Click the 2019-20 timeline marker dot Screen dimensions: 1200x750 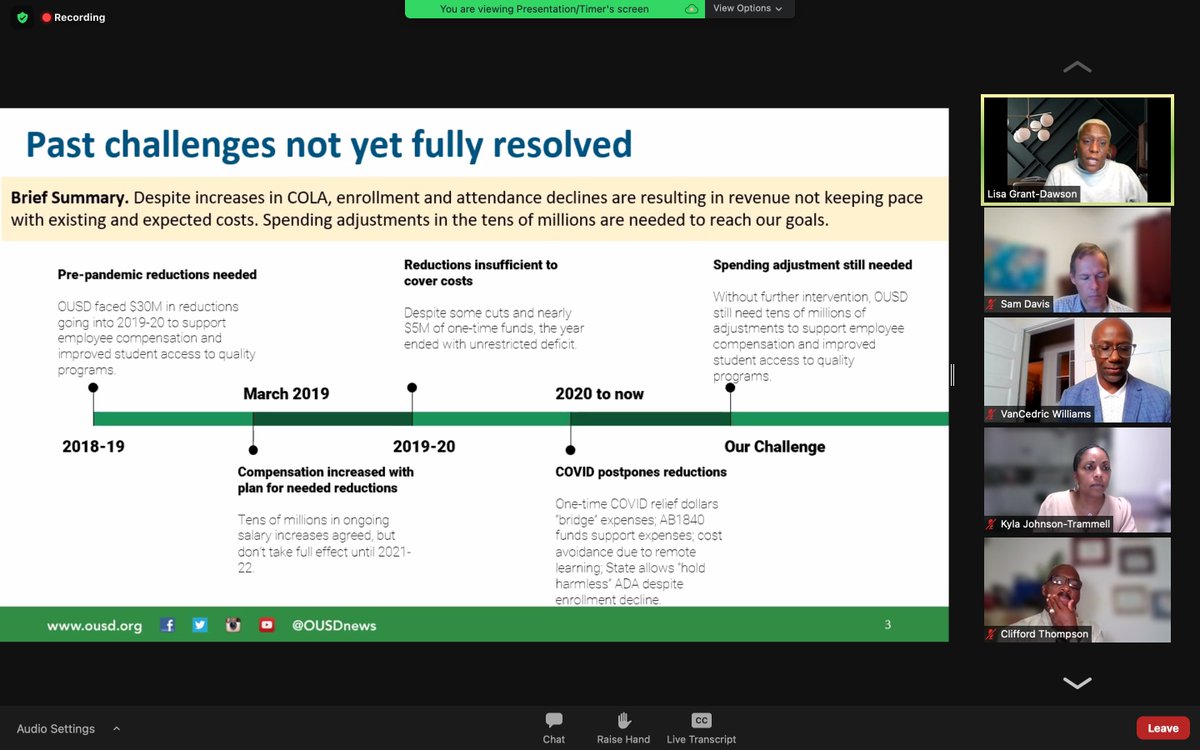tap(412, 387)
